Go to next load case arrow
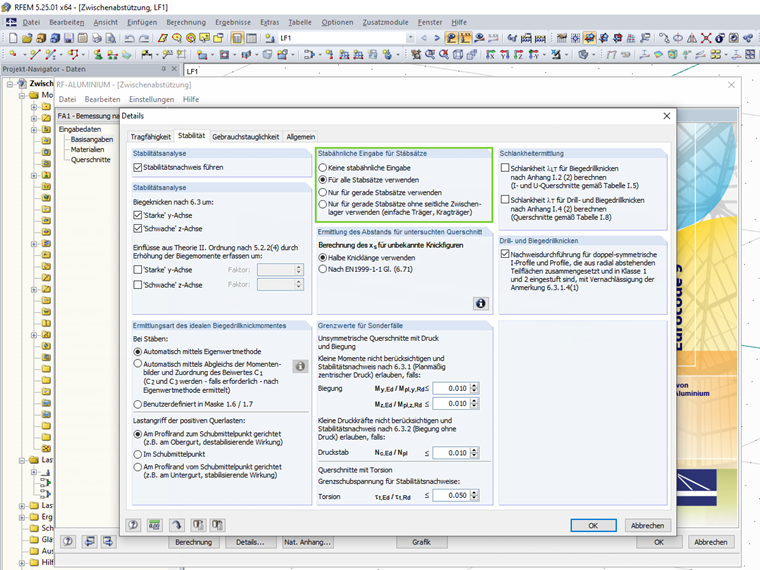 (437, 38)
